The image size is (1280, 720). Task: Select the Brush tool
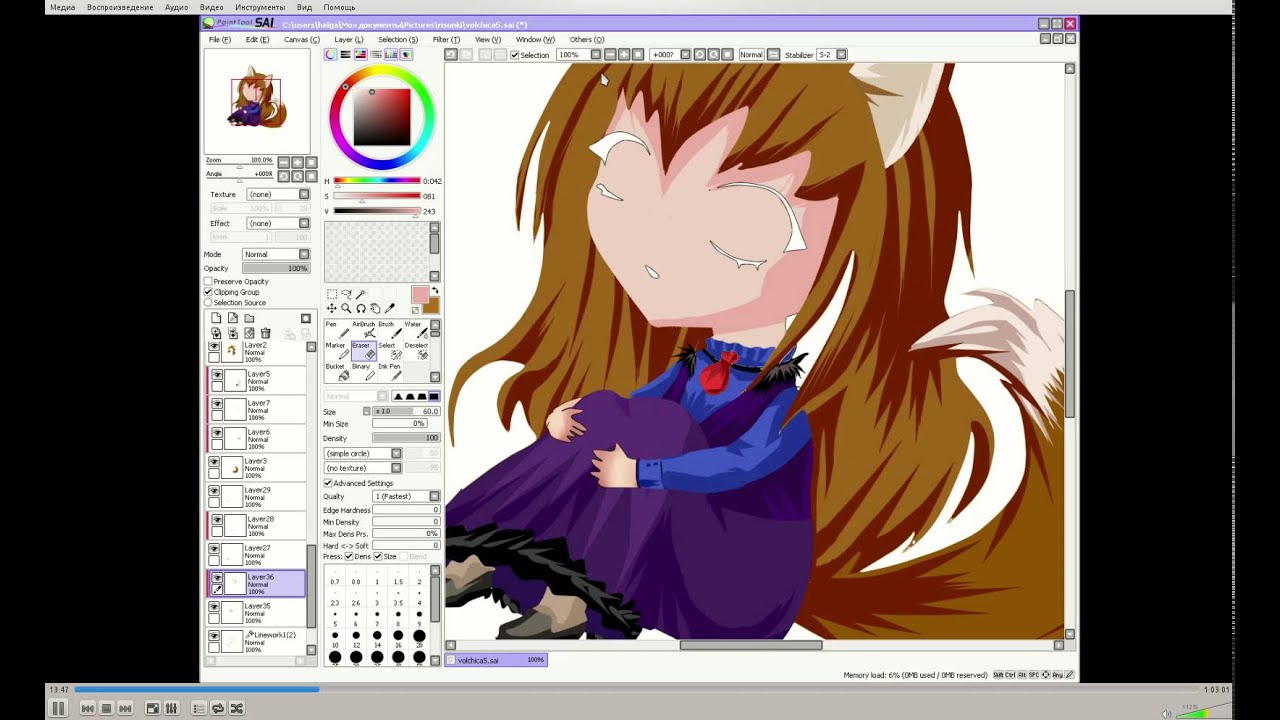tap(388, 330)
